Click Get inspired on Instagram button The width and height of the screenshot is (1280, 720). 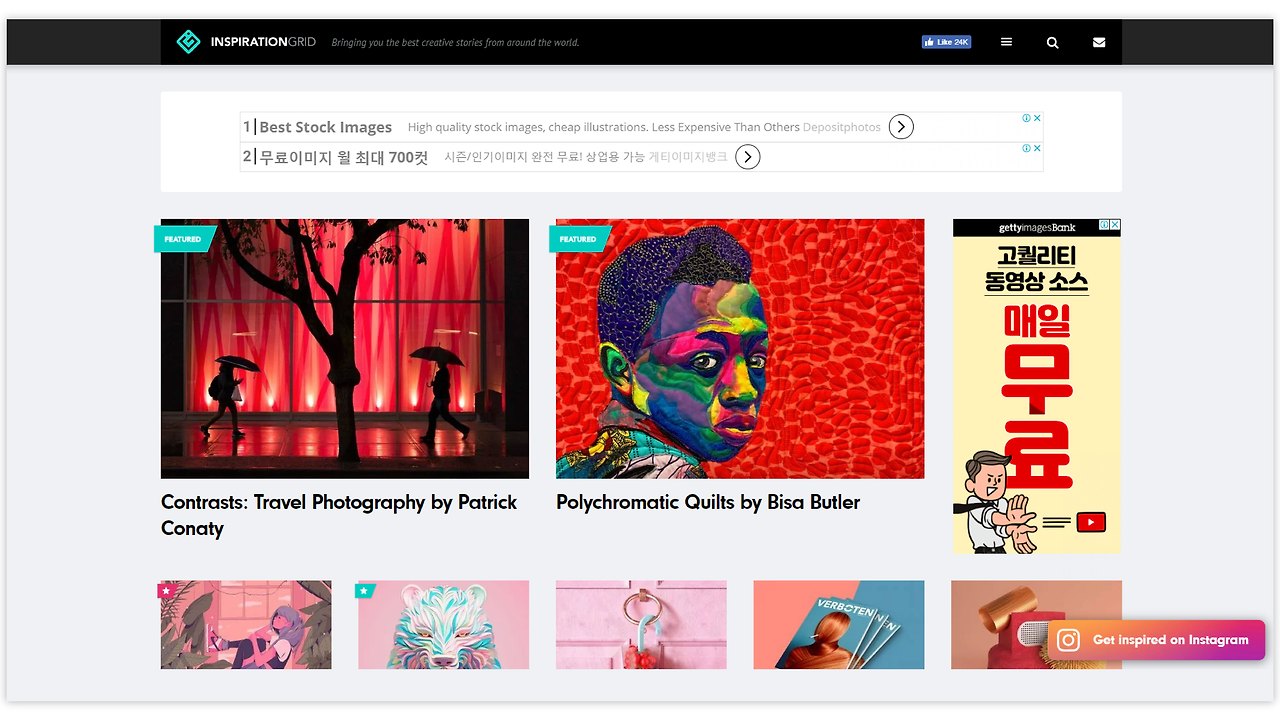click(x=1156, y=640)
